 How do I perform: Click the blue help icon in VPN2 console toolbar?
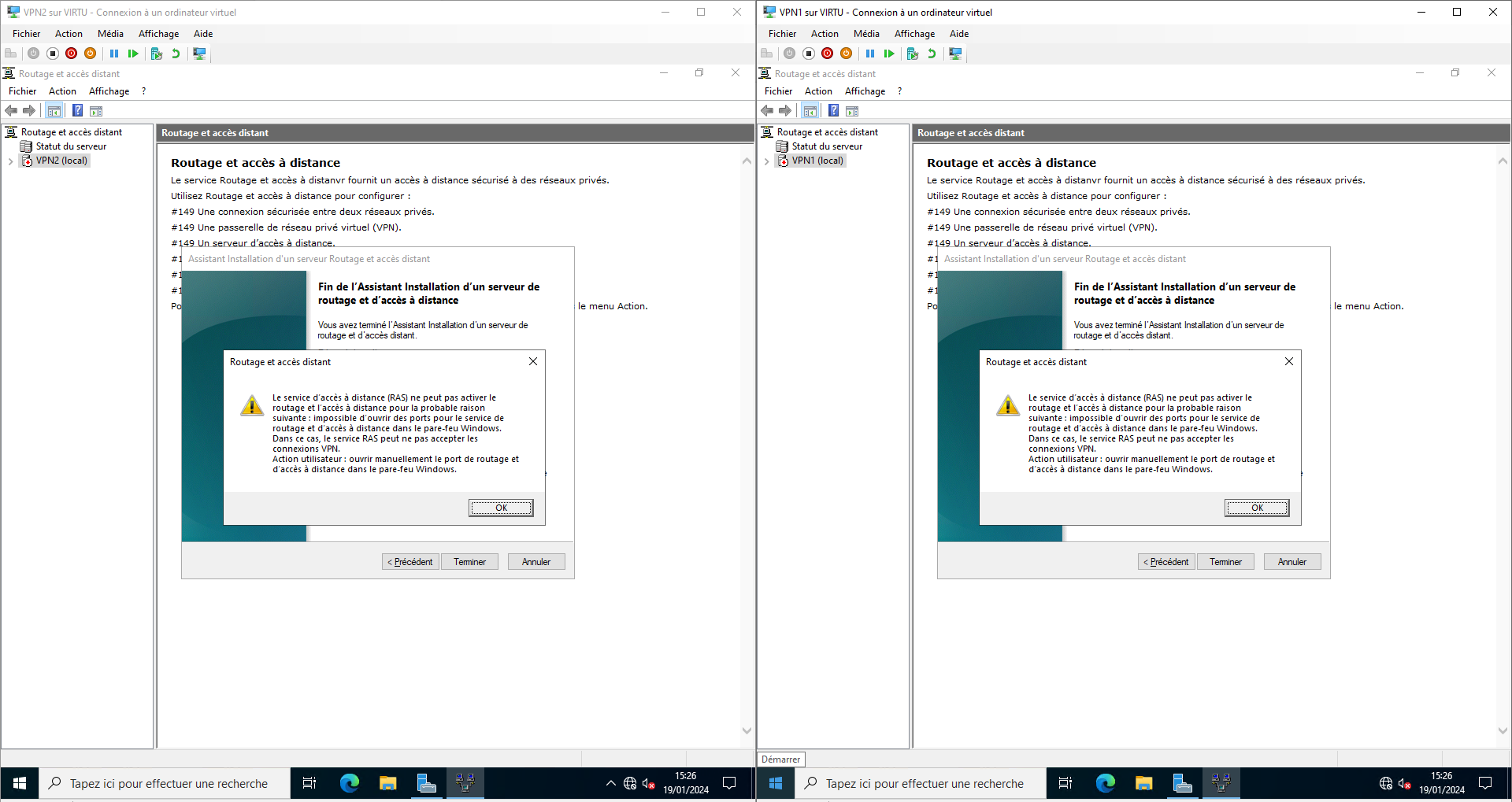pyautogui.click(x=78, y=110)
